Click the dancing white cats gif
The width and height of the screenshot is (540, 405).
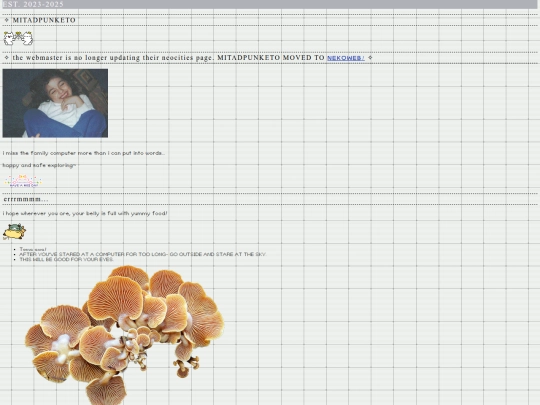pyautogui.click(x=18, y=38)
